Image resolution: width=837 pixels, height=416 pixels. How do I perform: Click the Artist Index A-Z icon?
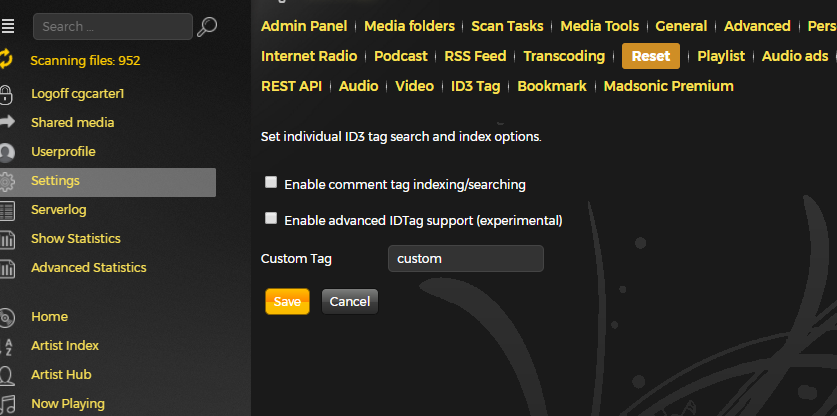(7, 346)
